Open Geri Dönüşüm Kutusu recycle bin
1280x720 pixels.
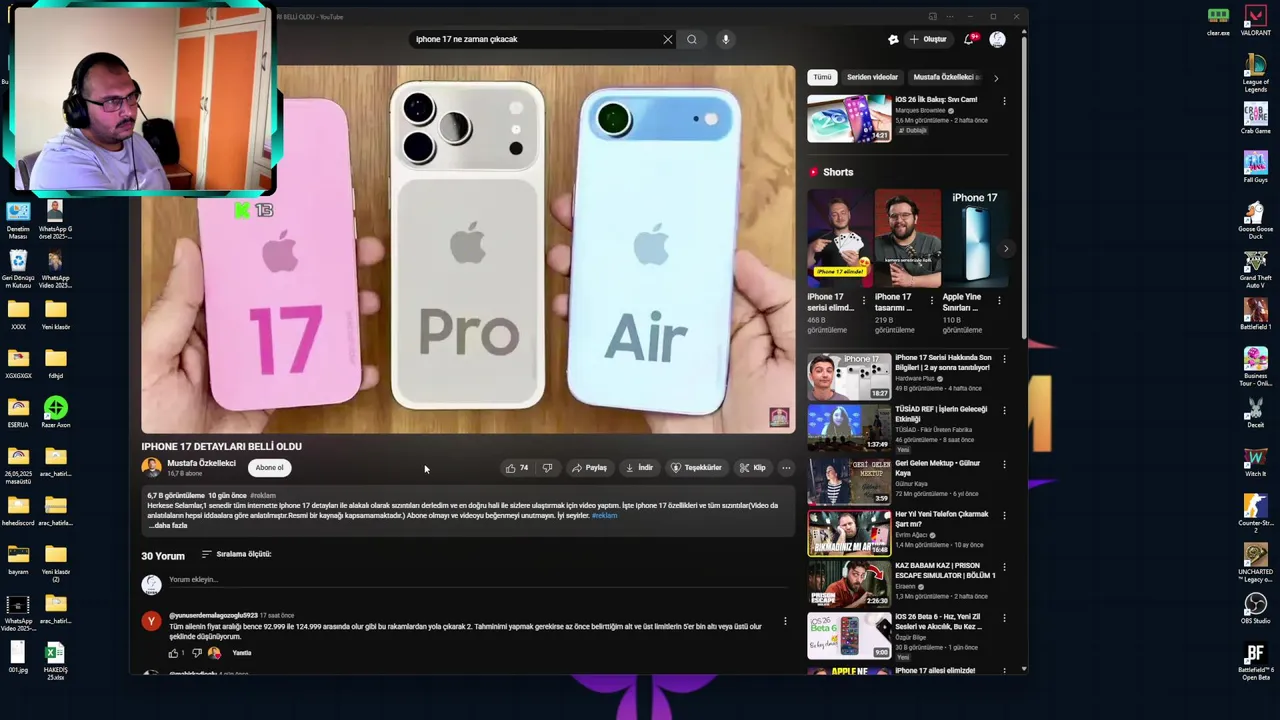18,270
